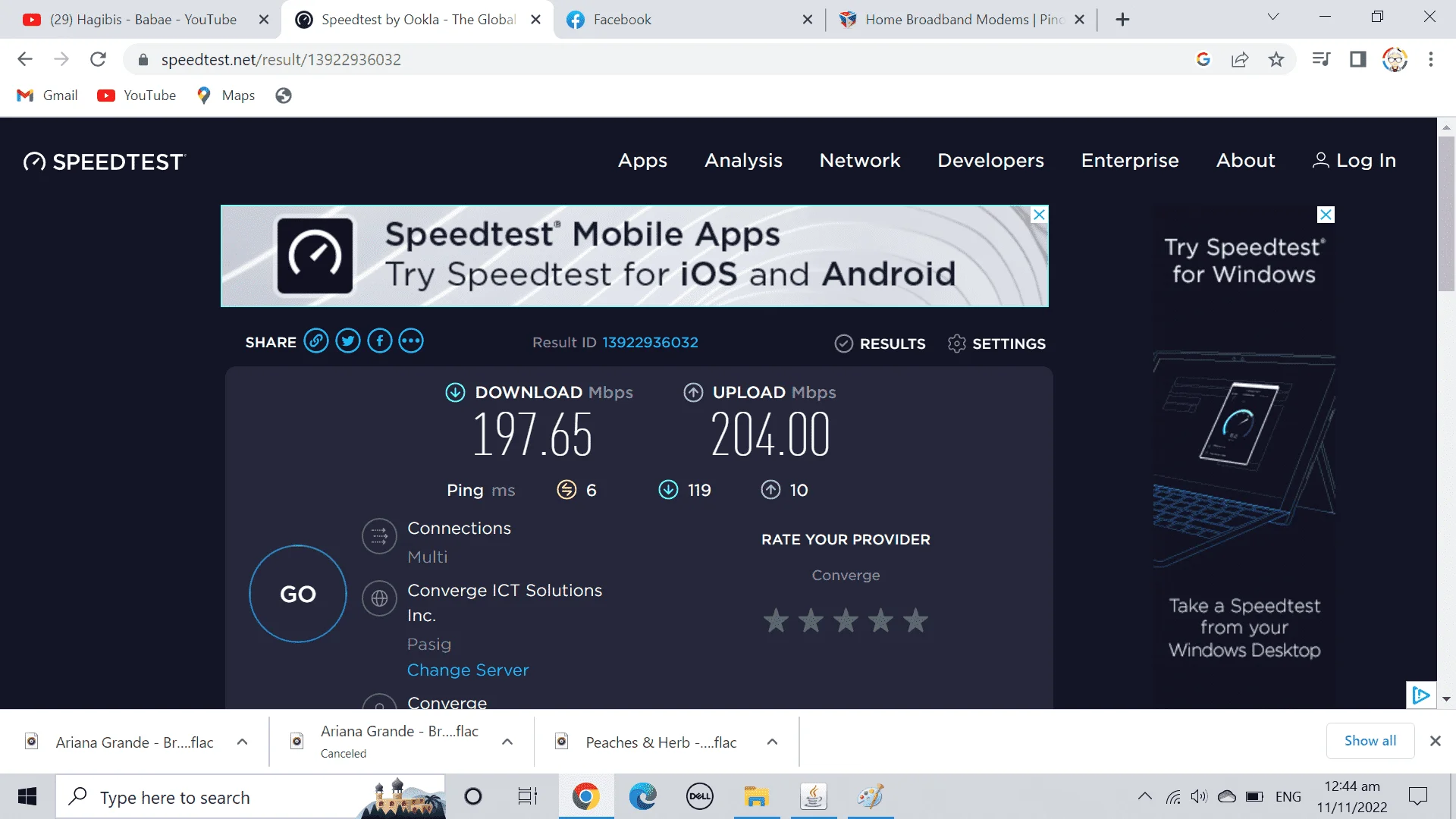
Task: Click Change Server link
Action: [x=468, y=670]
